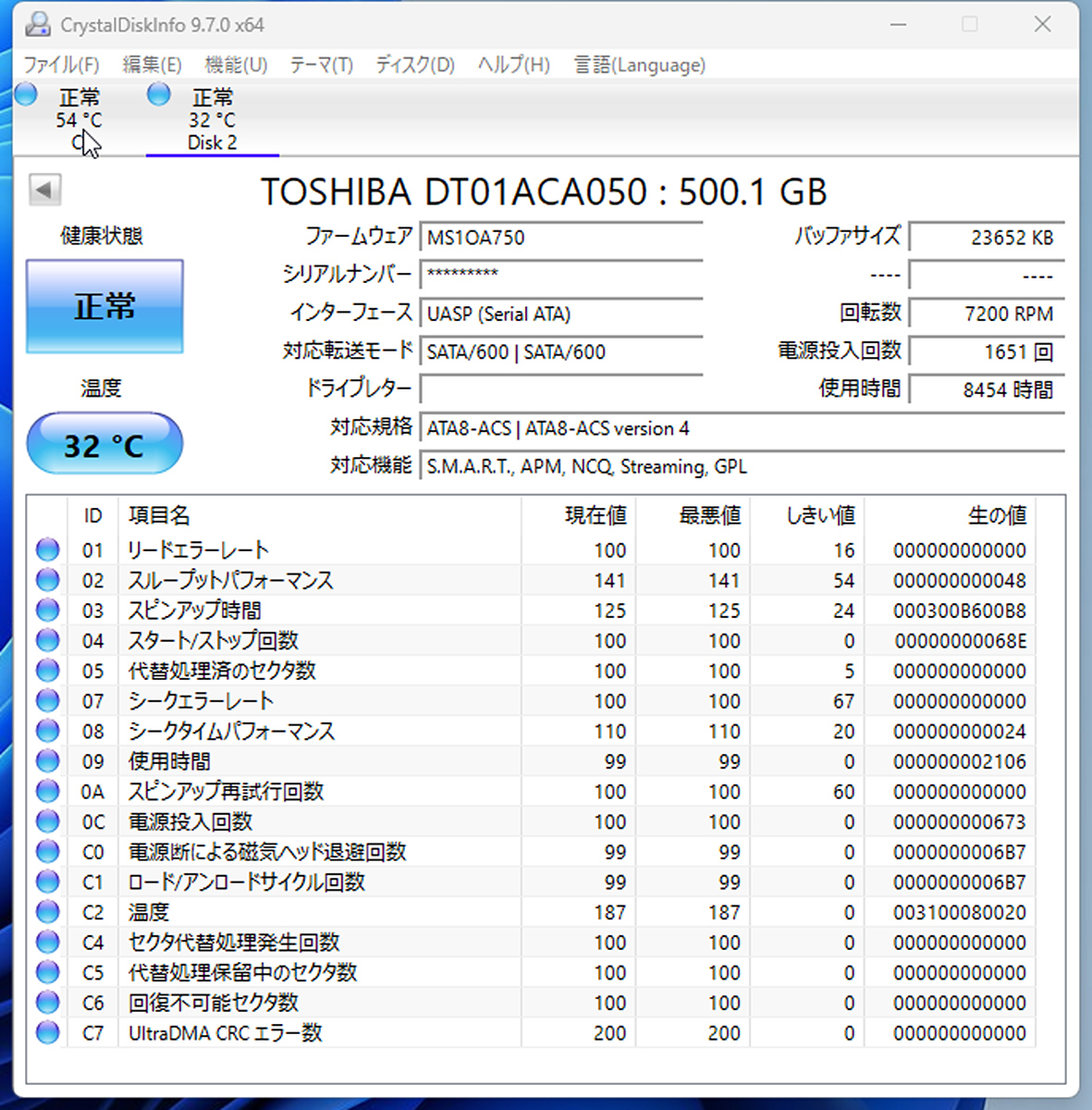Click the status icon for ID 05 代替処理済のセクタ数

click(x=47, y=671)
